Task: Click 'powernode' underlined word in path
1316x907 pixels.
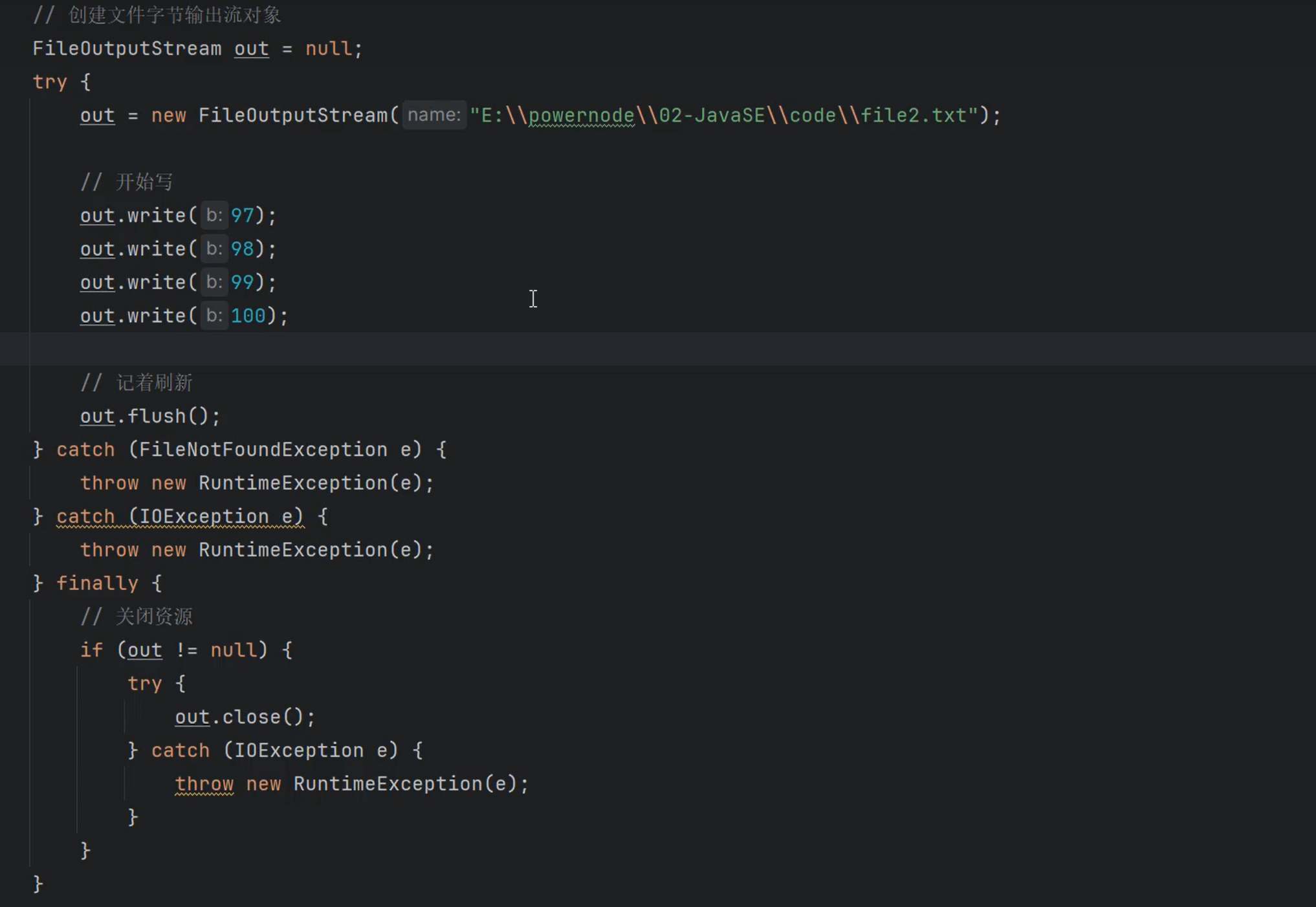Action: point(581,115)
